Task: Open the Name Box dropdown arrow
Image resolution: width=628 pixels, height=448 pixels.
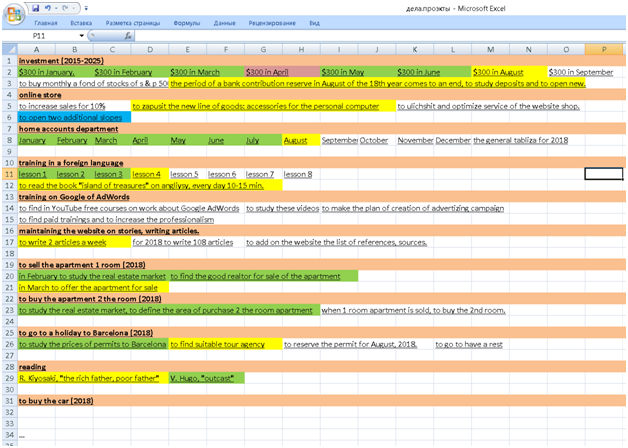Action: [x=82, y=36]
